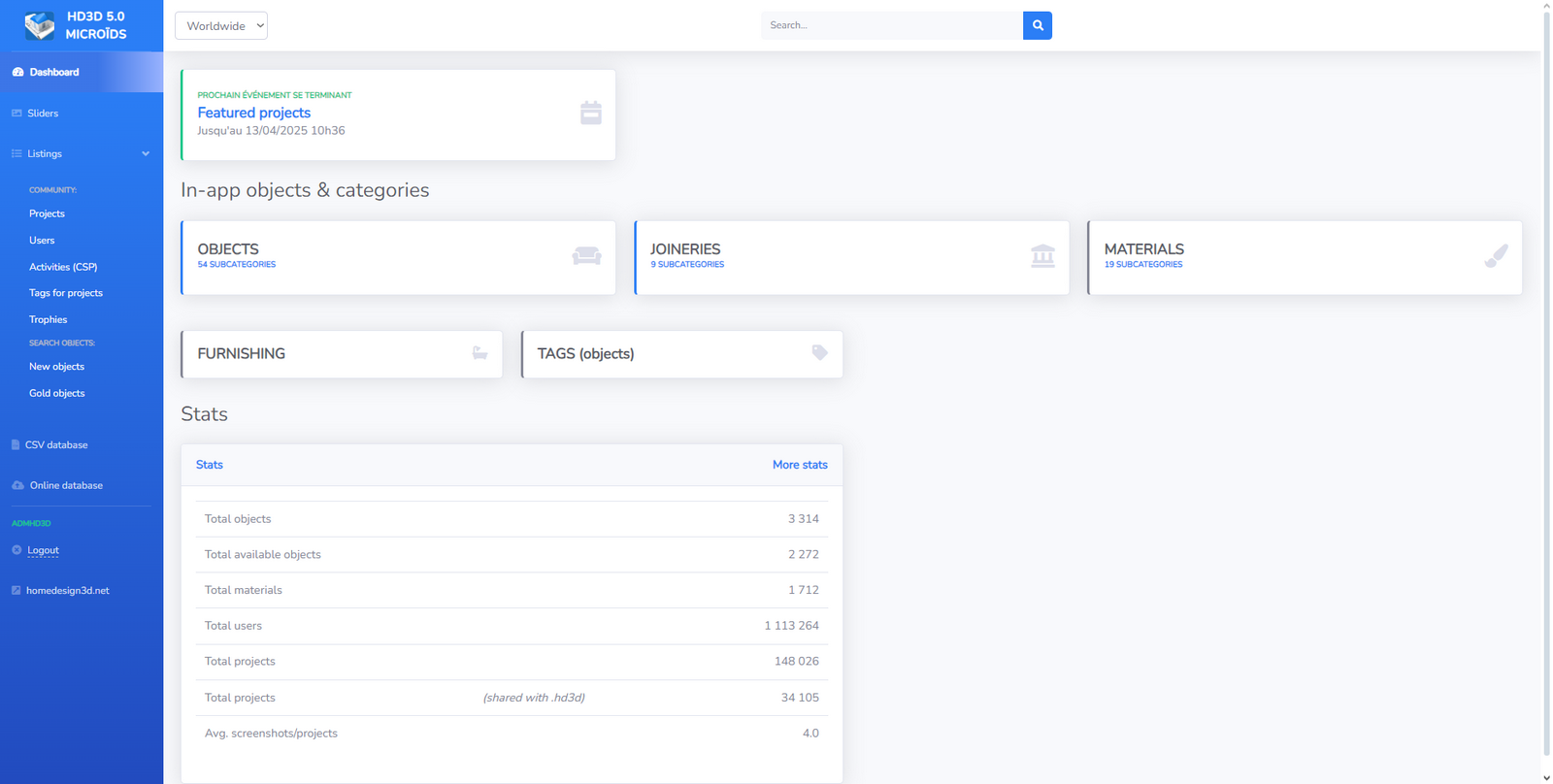The height and width of the screenshot is (784, 1553).
Task: Log out using the Logout link
Action: pos(43,550)
